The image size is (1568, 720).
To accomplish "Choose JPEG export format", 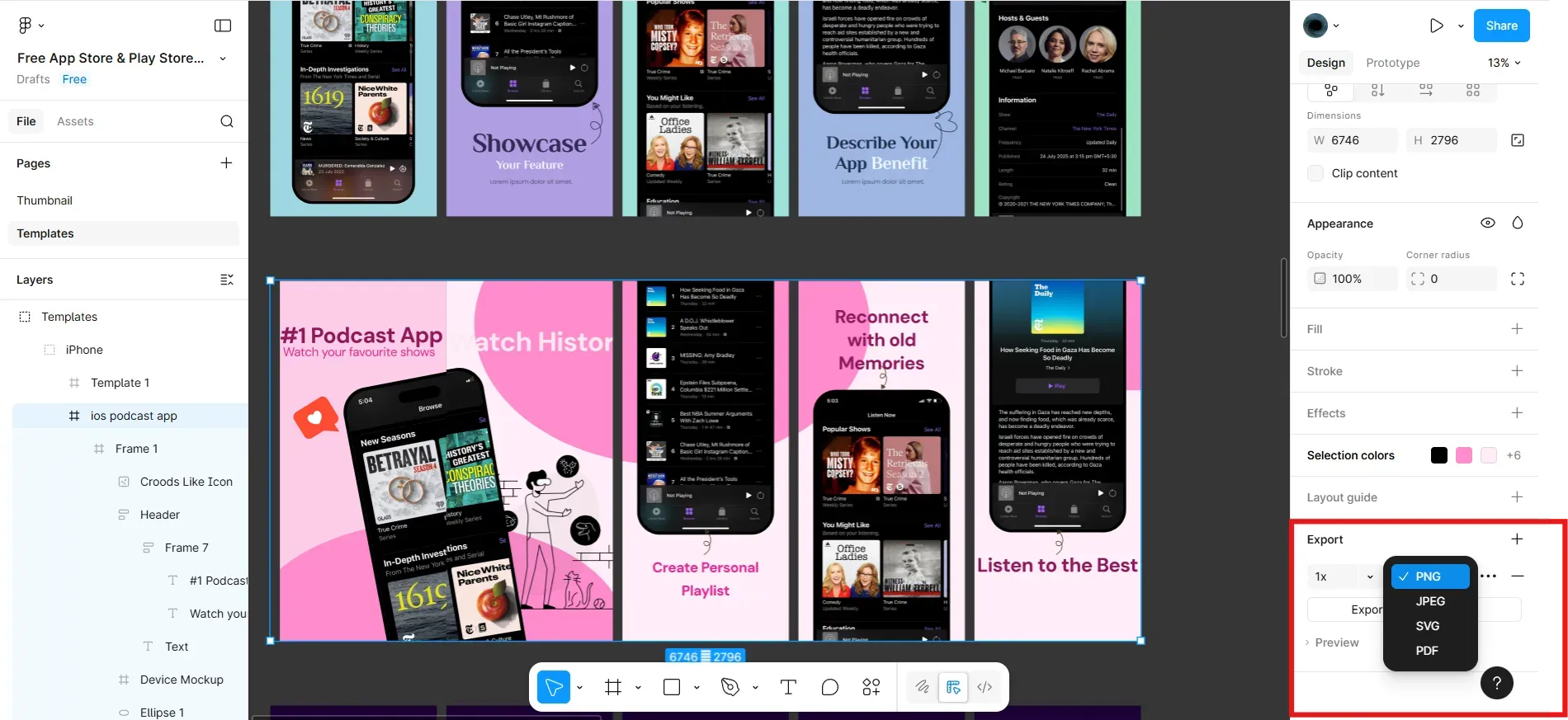I will (x=1430, y=601).
